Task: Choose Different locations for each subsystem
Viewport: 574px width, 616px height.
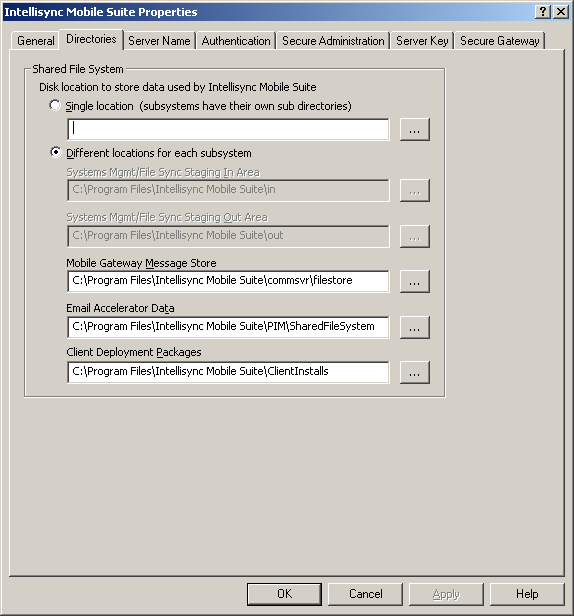Action: pyautogui.click(x=55, y=152)
